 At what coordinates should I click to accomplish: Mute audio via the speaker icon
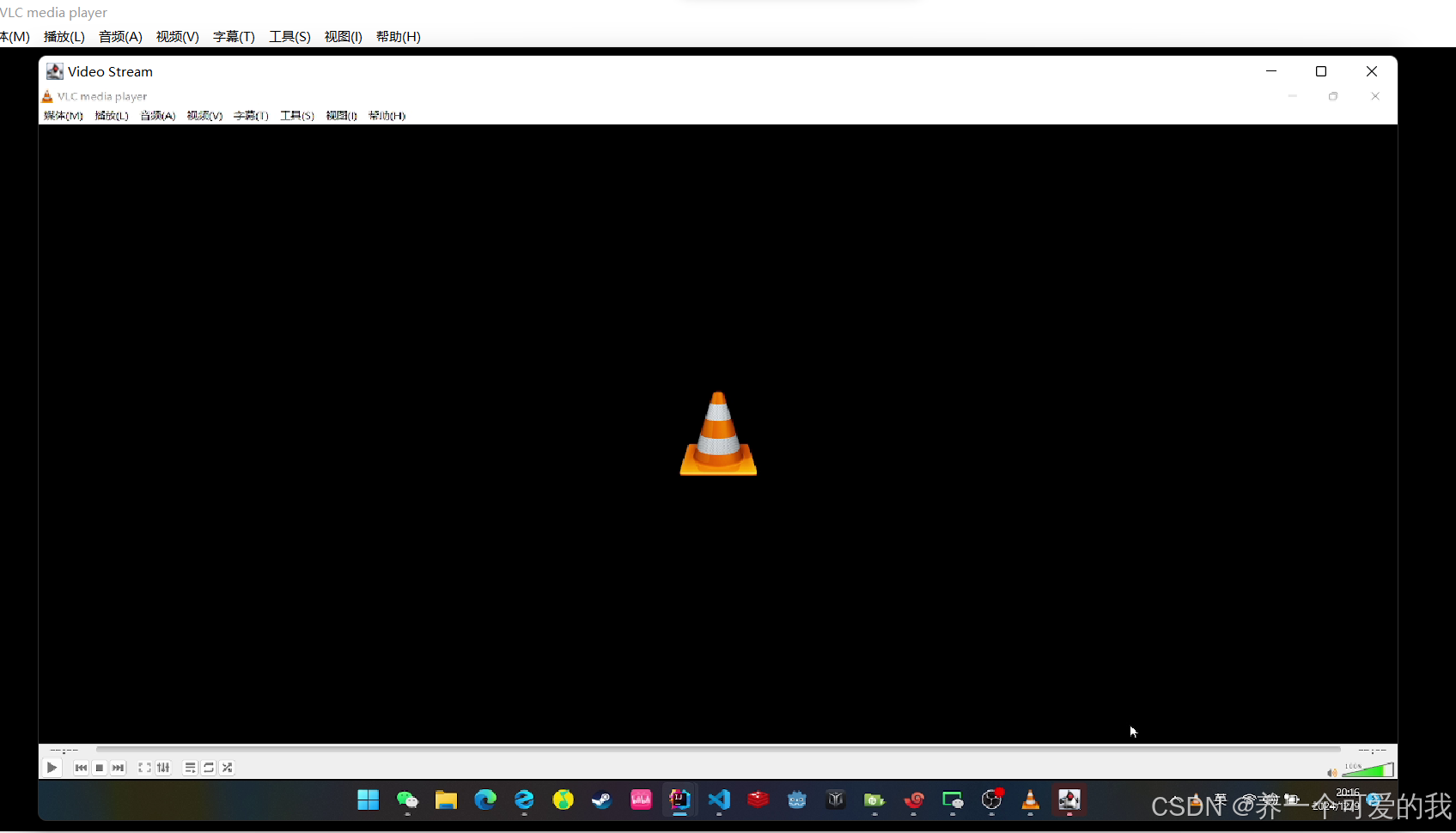click(1331, 773)
